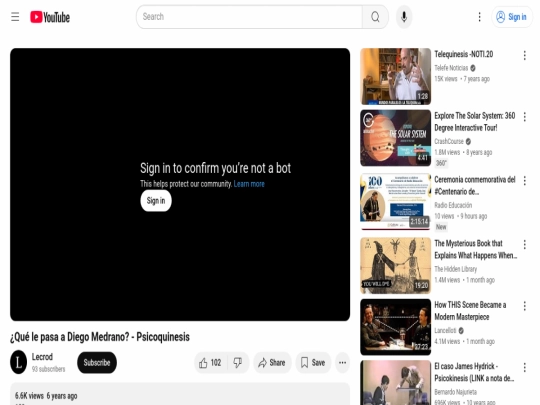Click the '360°' badge on Solar System video
The height and width of the screenshot is (405, 540).
coord(441,163)
